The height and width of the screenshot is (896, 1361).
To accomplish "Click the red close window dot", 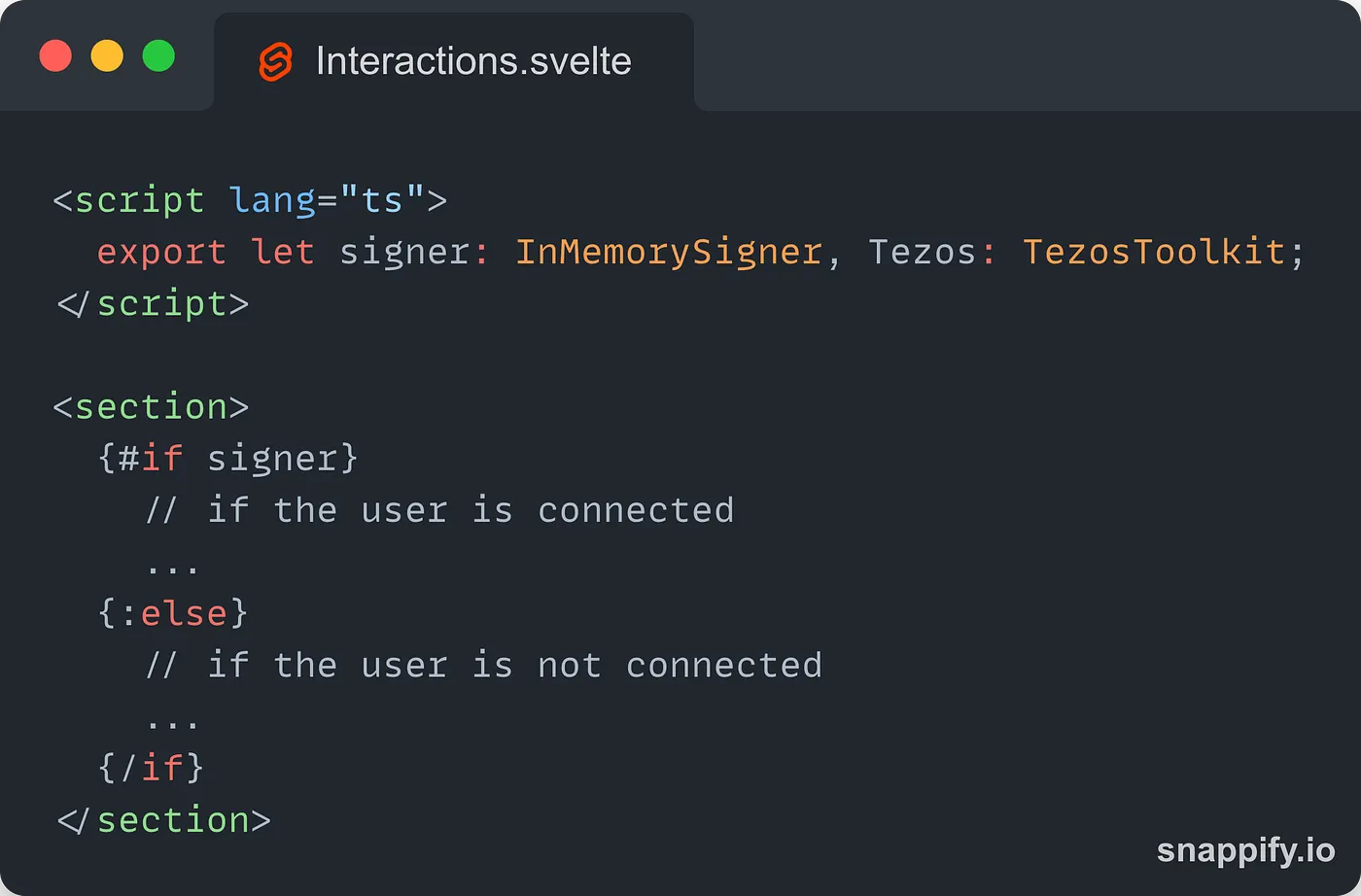I will (x=55, y=55).
